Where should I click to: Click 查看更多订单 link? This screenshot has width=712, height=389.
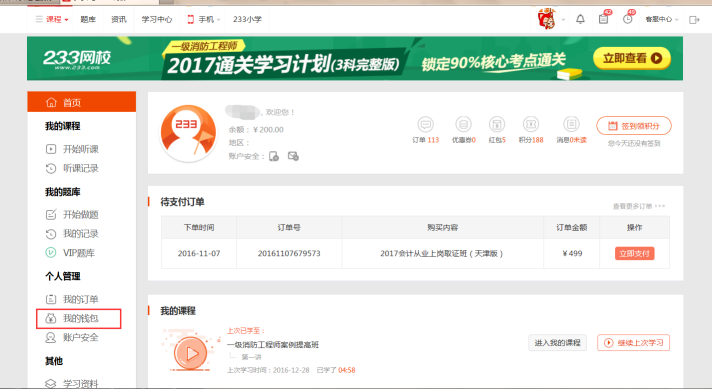pyautogui.click(x=639, y=206)
